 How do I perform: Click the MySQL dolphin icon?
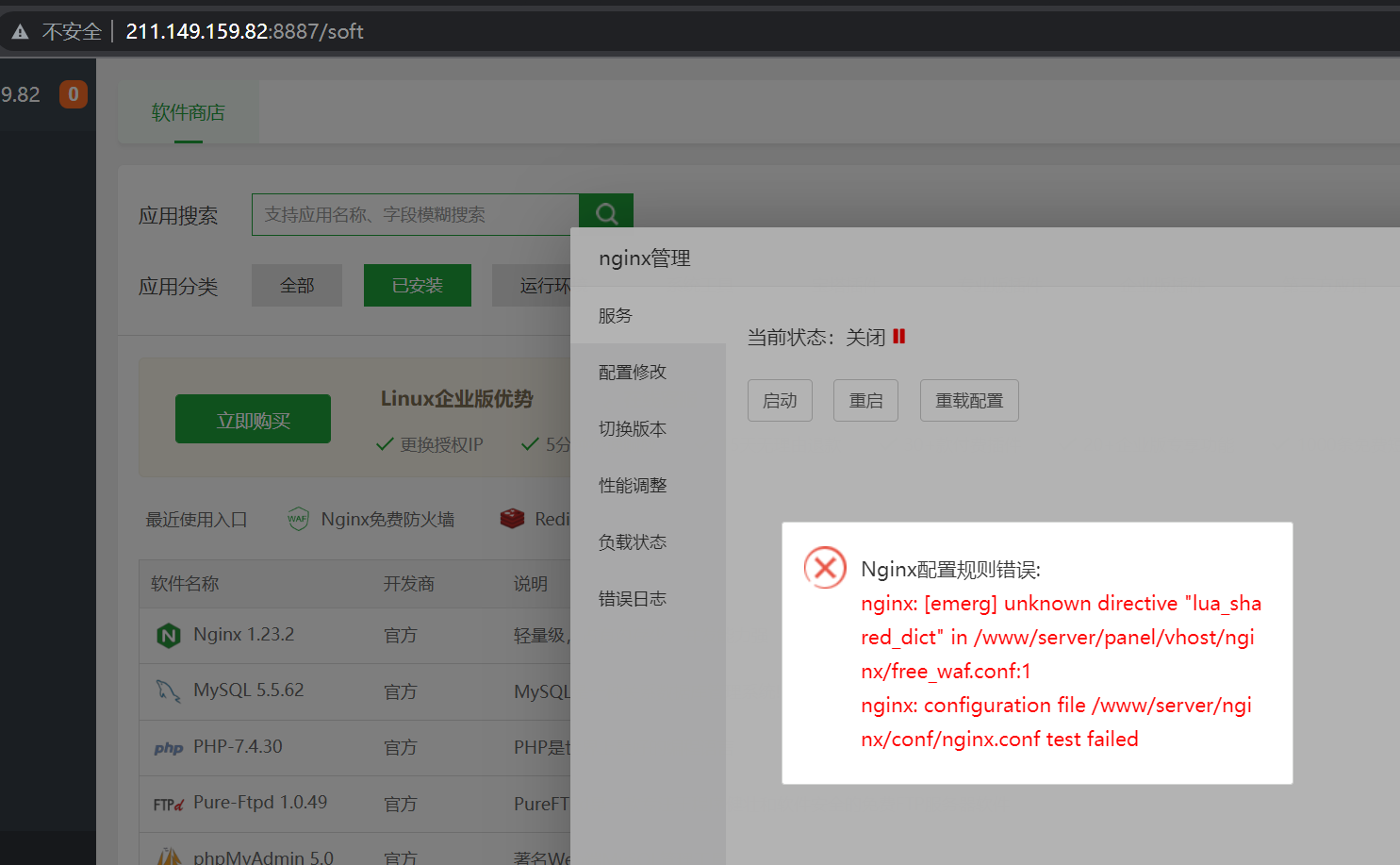[168, 691]
